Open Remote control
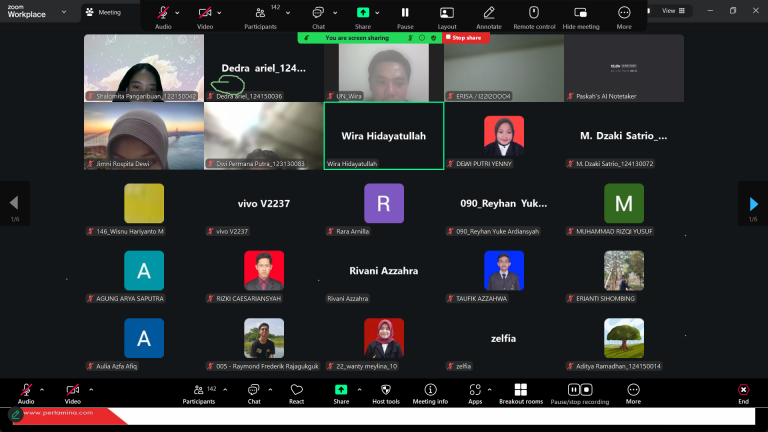The image size is (768, 432). tap(534, 13)
